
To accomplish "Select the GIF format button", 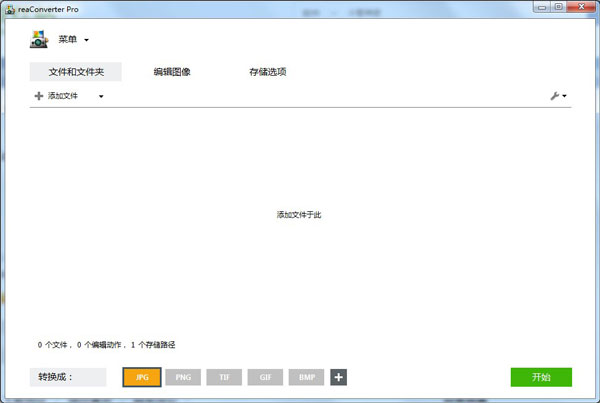I will coord(265,377).
